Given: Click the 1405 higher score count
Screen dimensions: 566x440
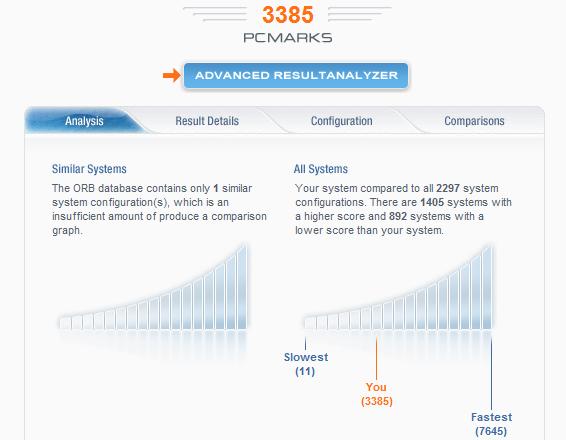Looking at the screenshot, I should 432,202.
